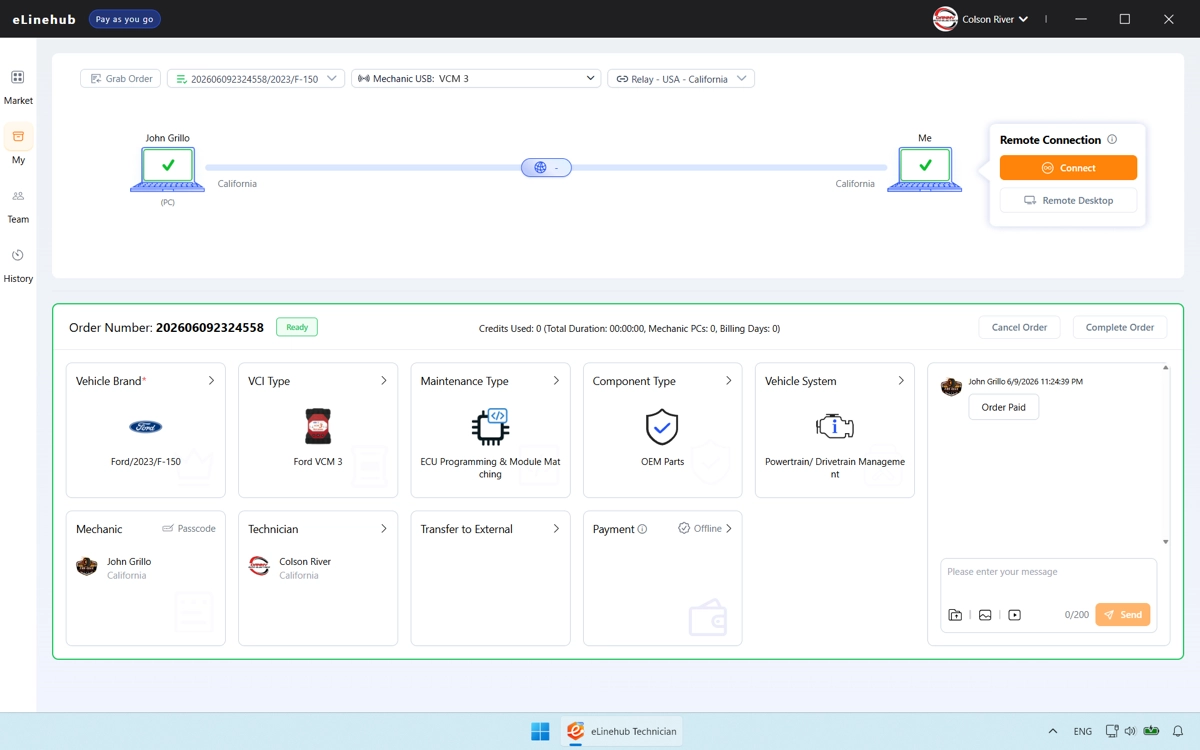Open the Mechanic USB VCM 3 dropdown
Image resolution: width=1200 pixels, height=750 pixels.
pyautogui.click(x=476, y=79)
